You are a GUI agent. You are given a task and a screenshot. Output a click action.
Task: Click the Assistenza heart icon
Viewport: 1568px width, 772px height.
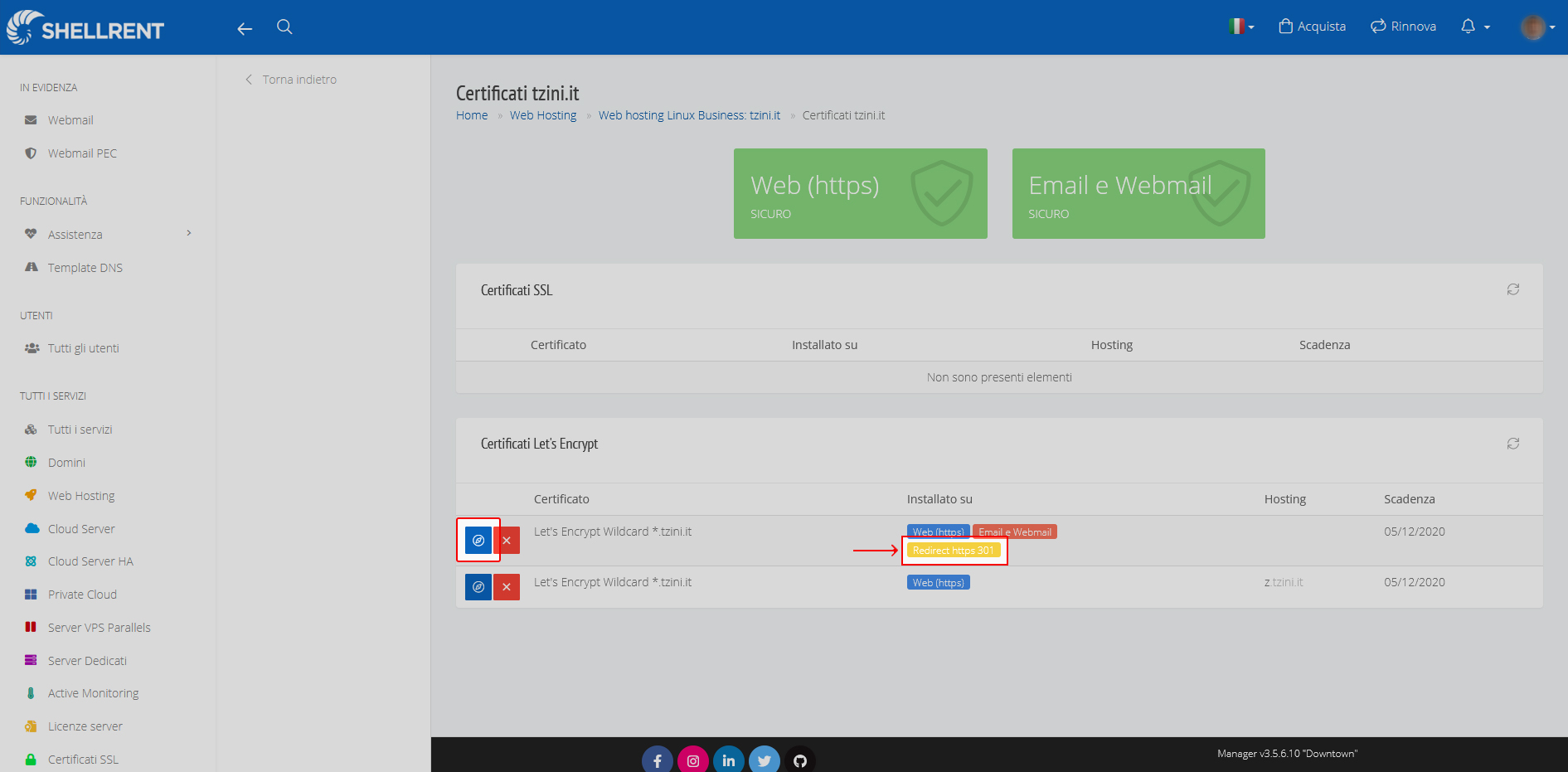click(31, 234)
